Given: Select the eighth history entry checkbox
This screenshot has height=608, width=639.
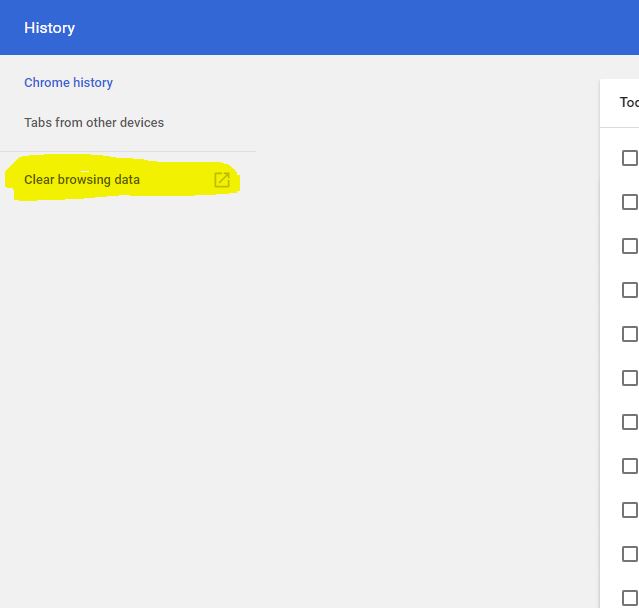Looking at the screenshot, I should click(629, 466).
